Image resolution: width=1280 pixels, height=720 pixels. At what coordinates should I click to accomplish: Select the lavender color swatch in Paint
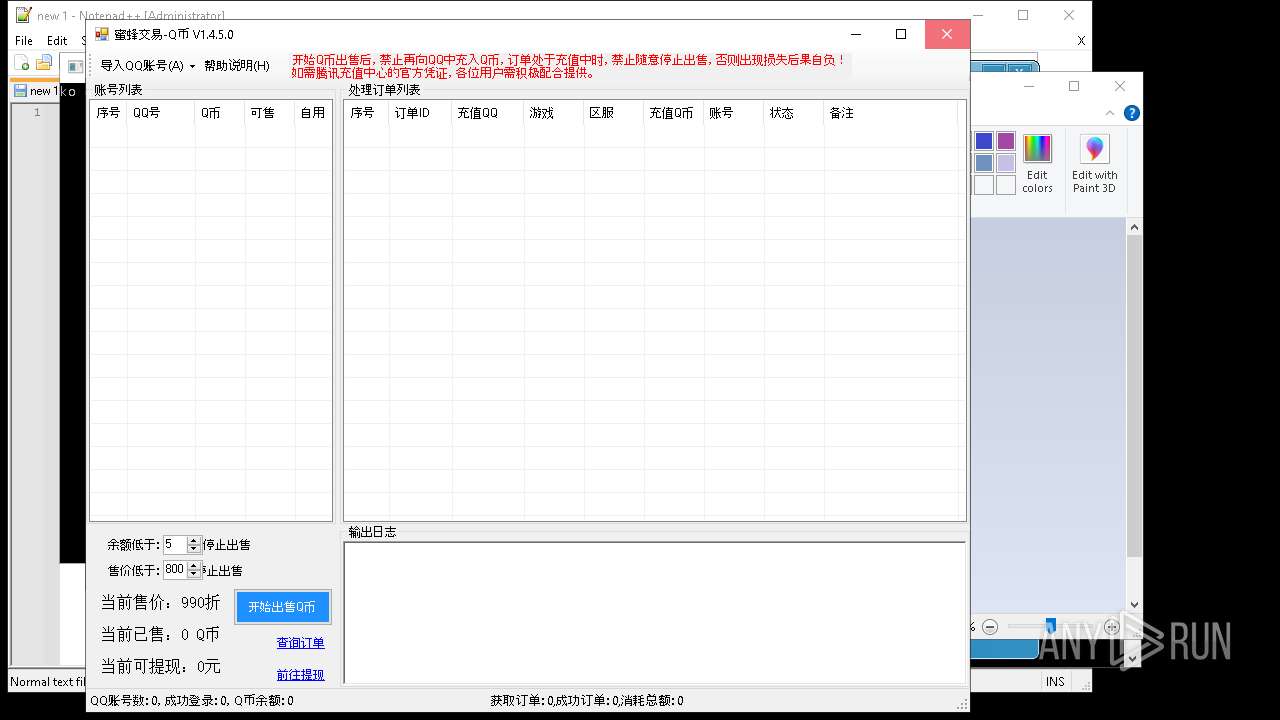[x=1006, y=163]
